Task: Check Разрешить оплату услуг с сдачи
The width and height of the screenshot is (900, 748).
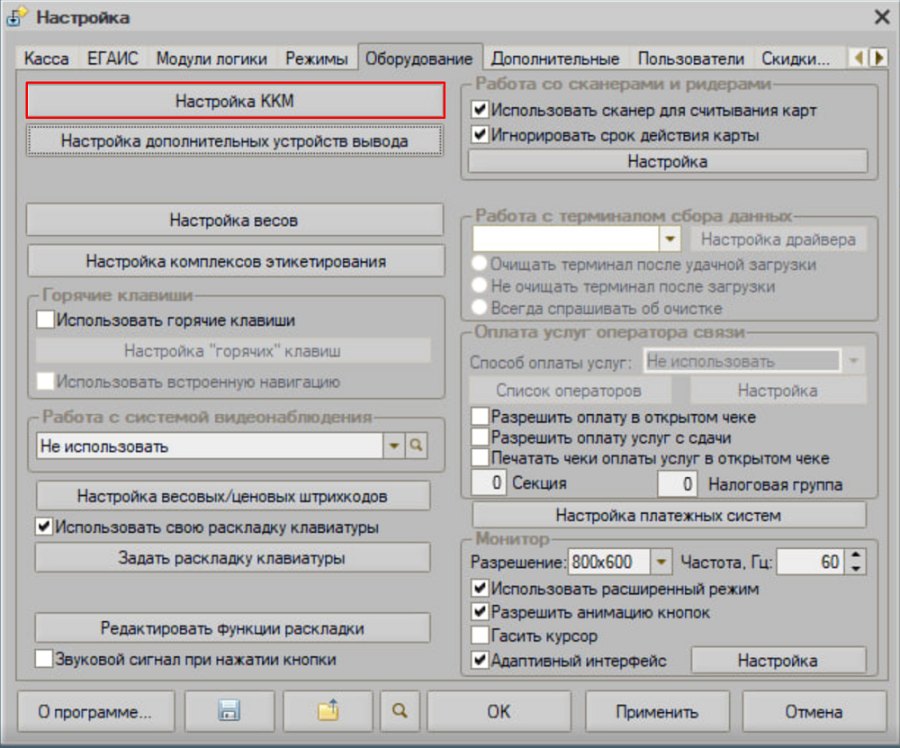Action: coord(480,437)
